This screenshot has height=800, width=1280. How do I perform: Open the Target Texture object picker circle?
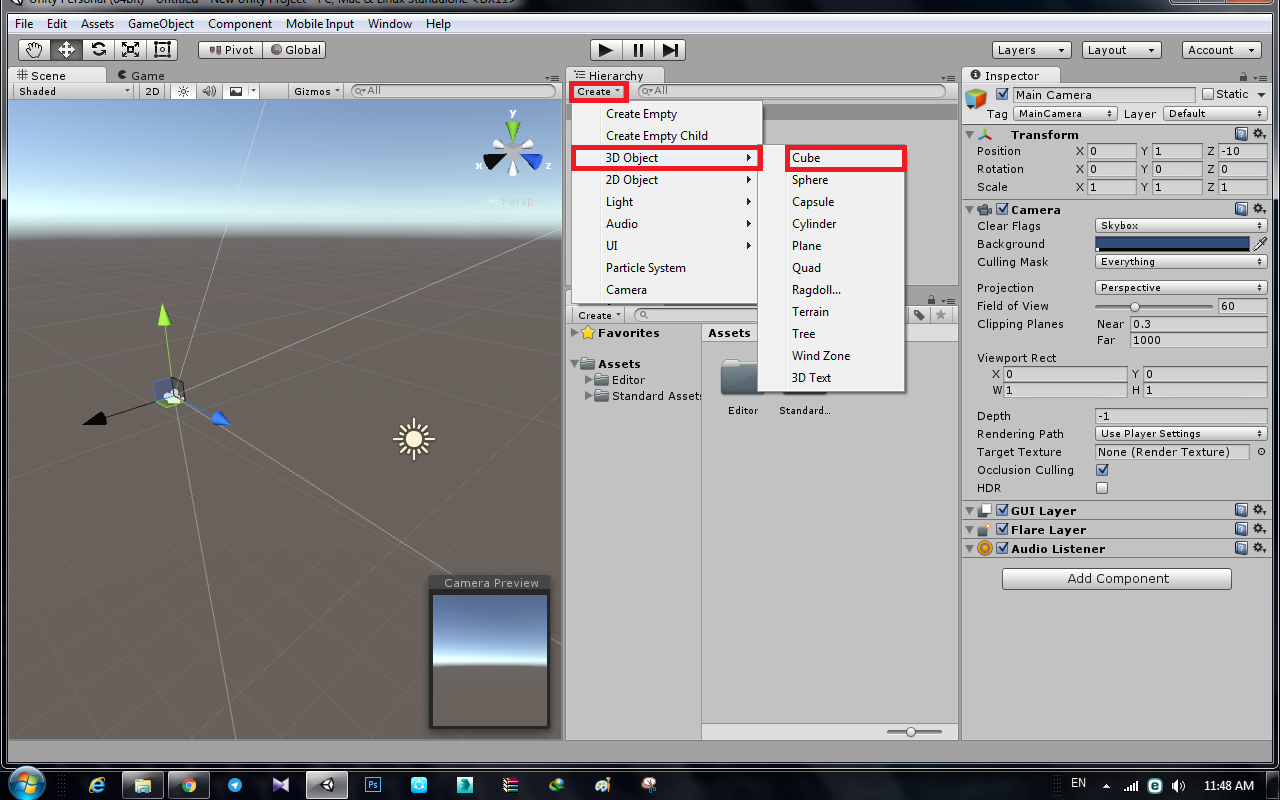pos(1261,452)
